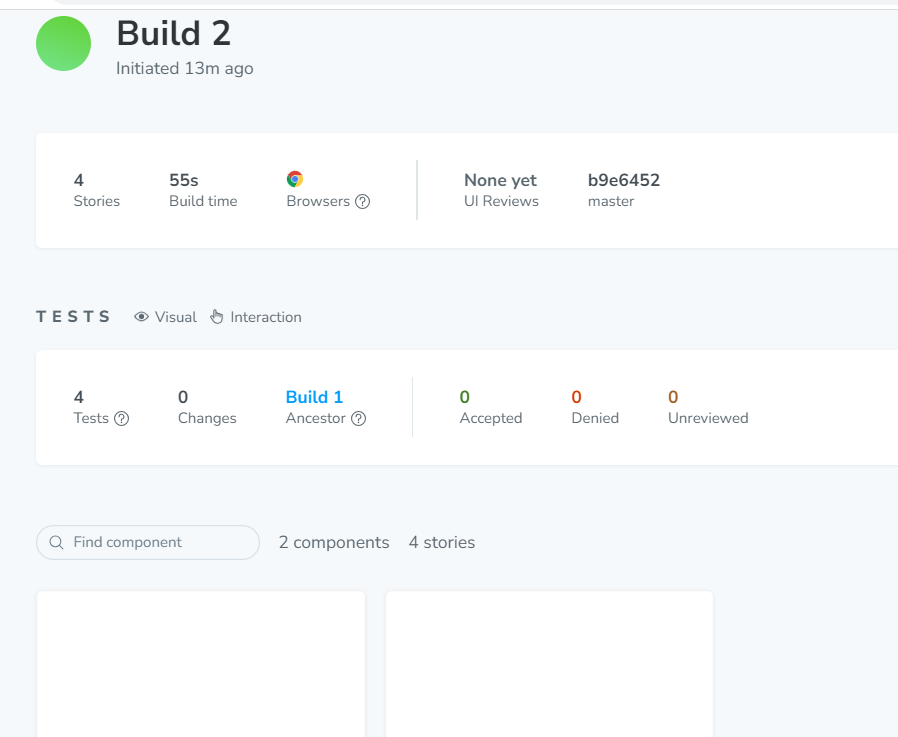Viewport: 898px width, 737px height.
Task: Click the '55s' build time value
Action: tap(184, 180)
